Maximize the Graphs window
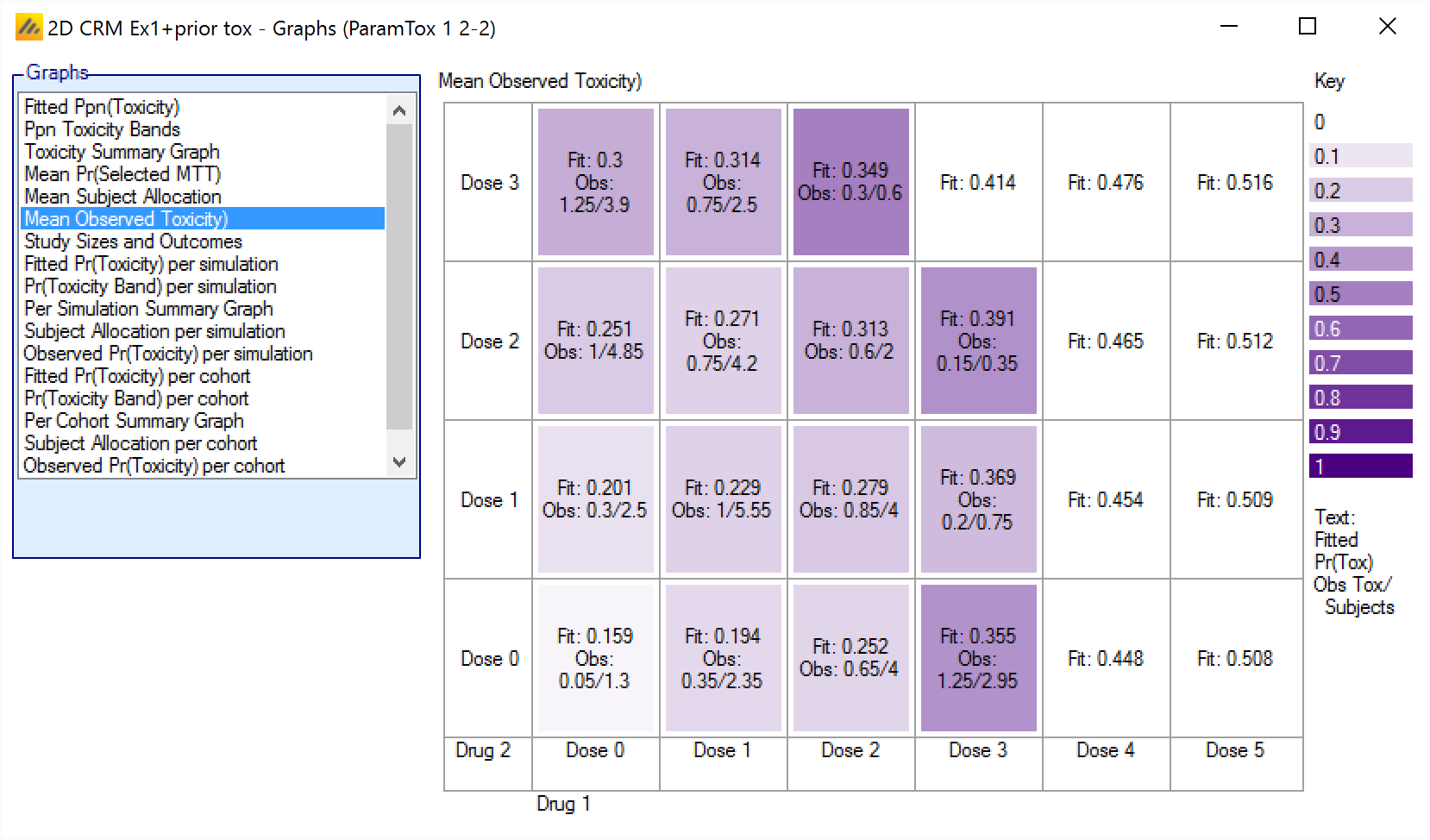 (1308, 27)
